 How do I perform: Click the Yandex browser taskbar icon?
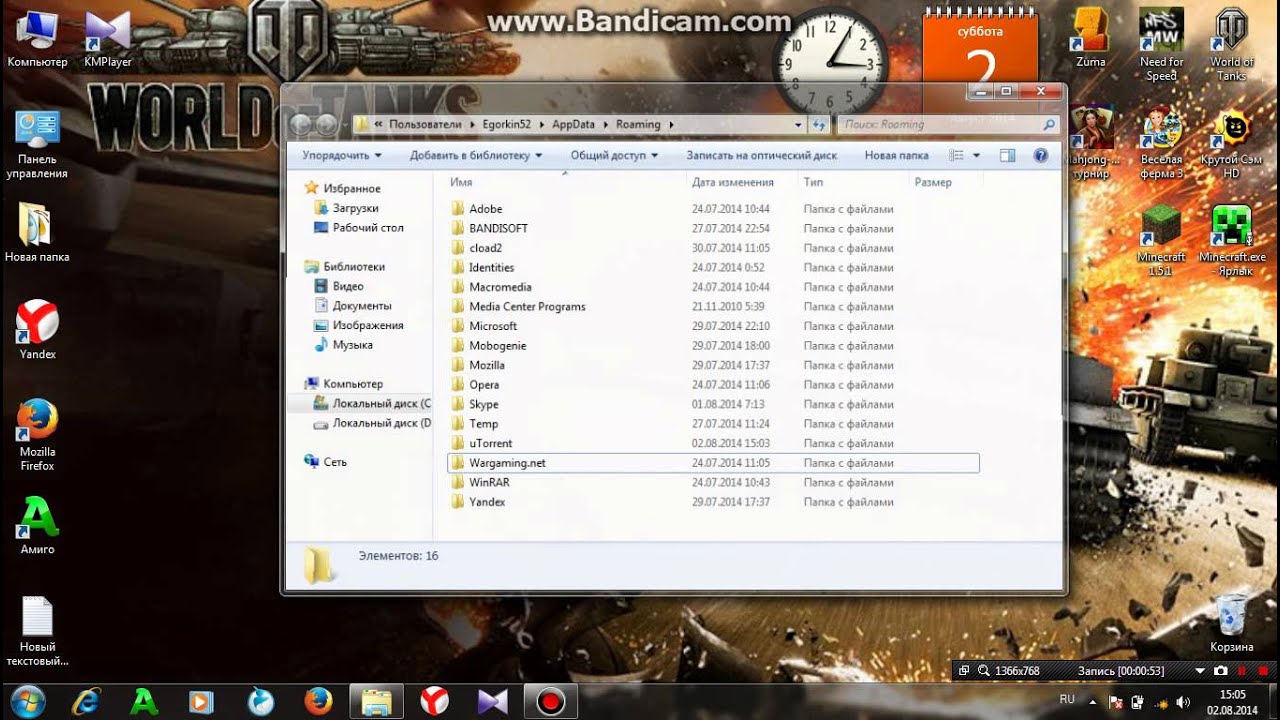click(434, 701)
